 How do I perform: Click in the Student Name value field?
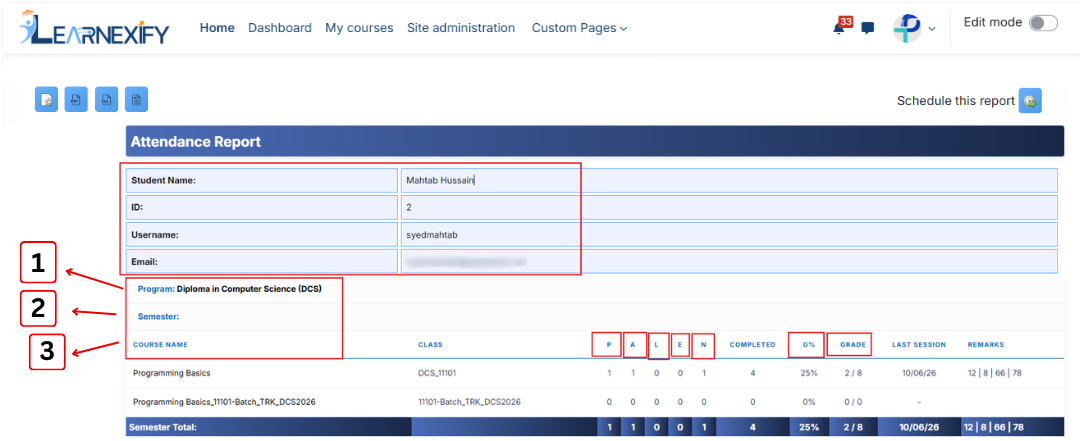click(x=729, y=181)
